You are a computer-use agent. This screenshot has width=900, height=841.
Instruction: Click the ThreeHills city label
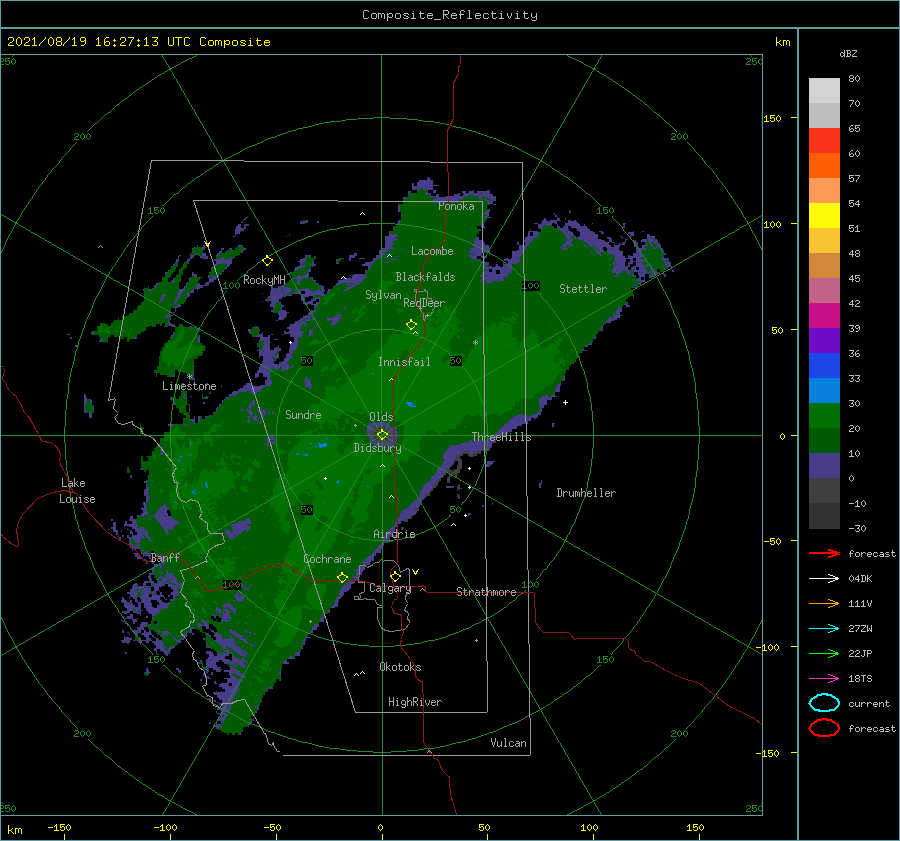pyautogui.click(x=501, y=437)
